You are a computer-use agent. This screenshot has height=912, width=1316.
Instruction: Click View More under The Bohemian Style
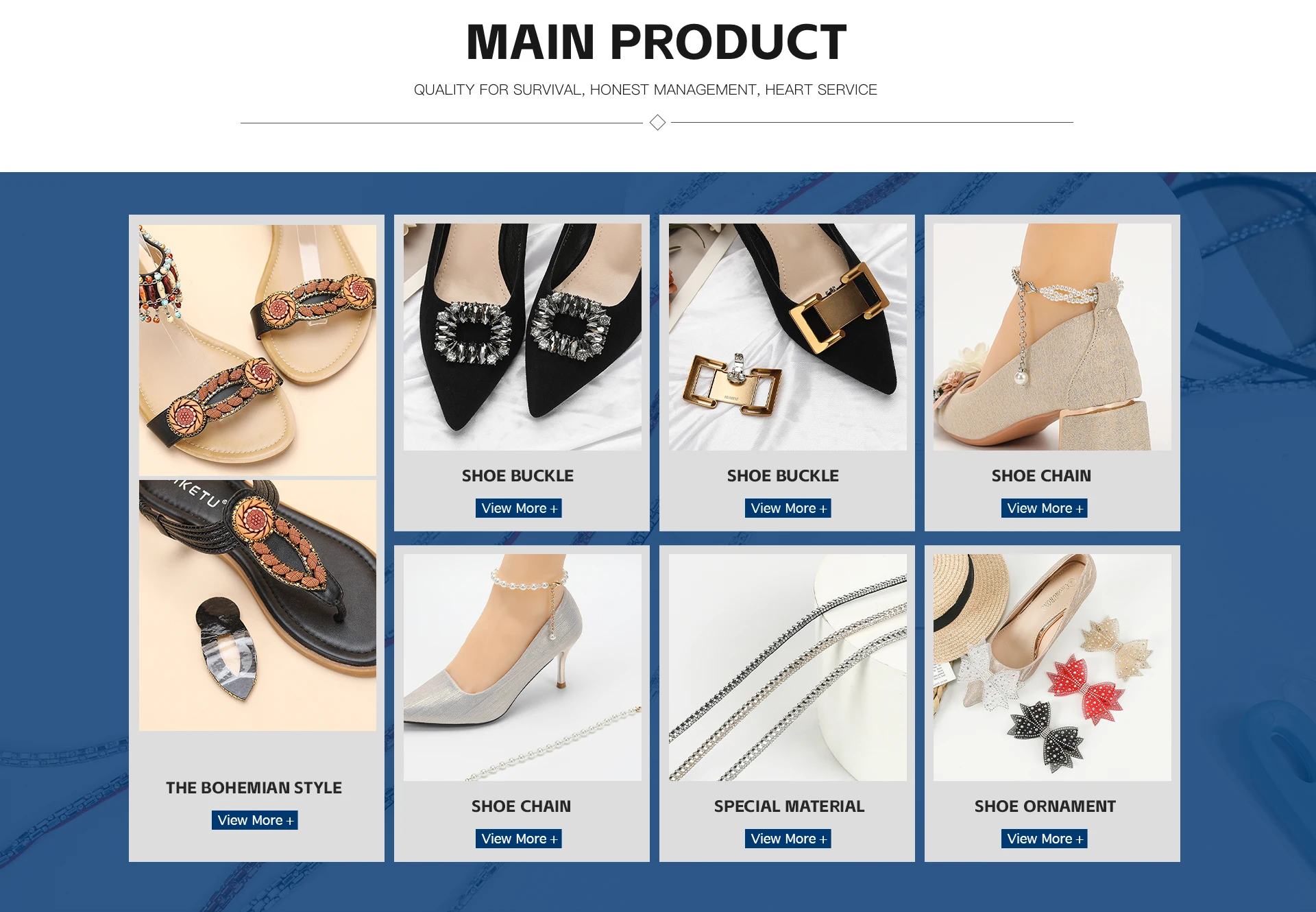pos(254,820)
